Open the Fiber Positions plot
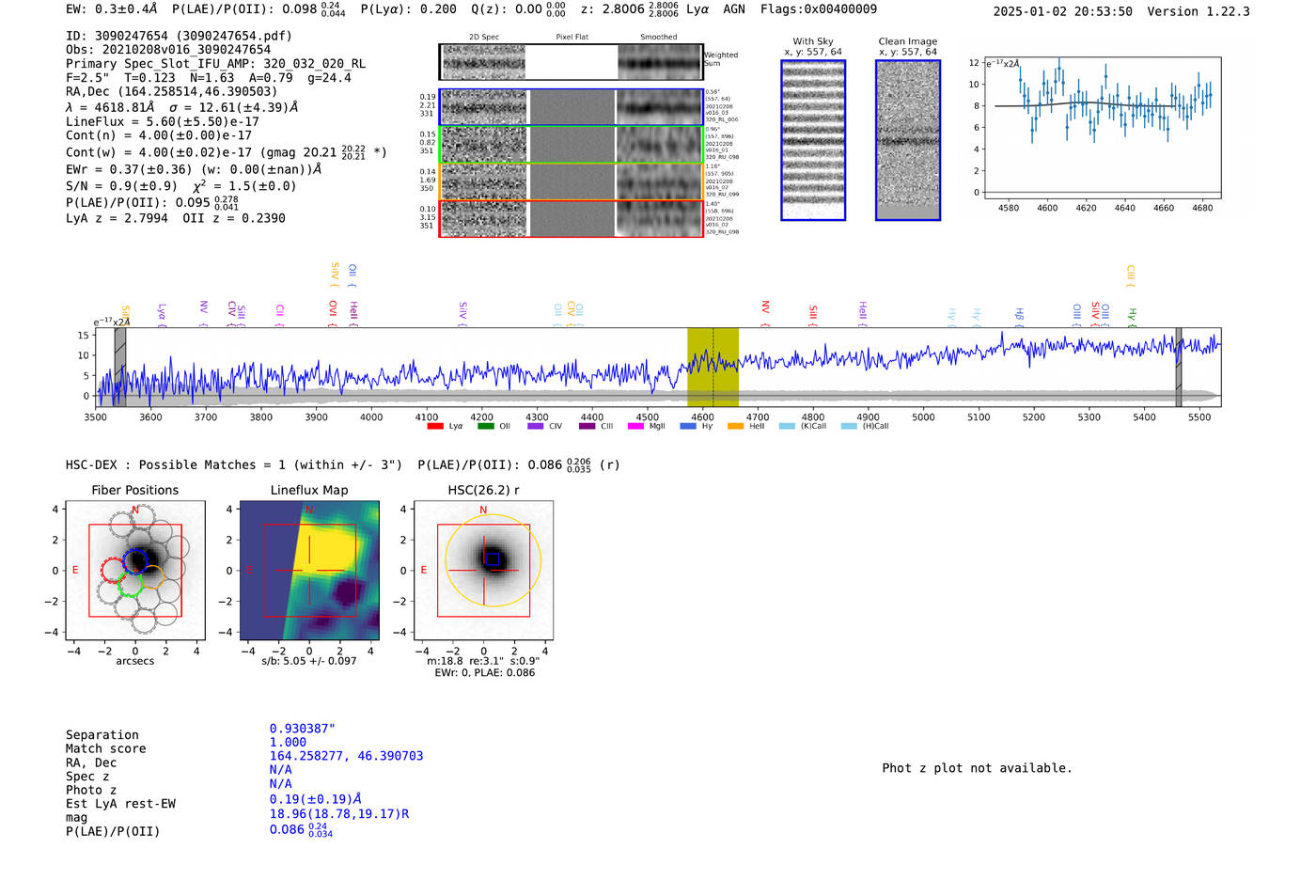 click(x=134, y=570)
